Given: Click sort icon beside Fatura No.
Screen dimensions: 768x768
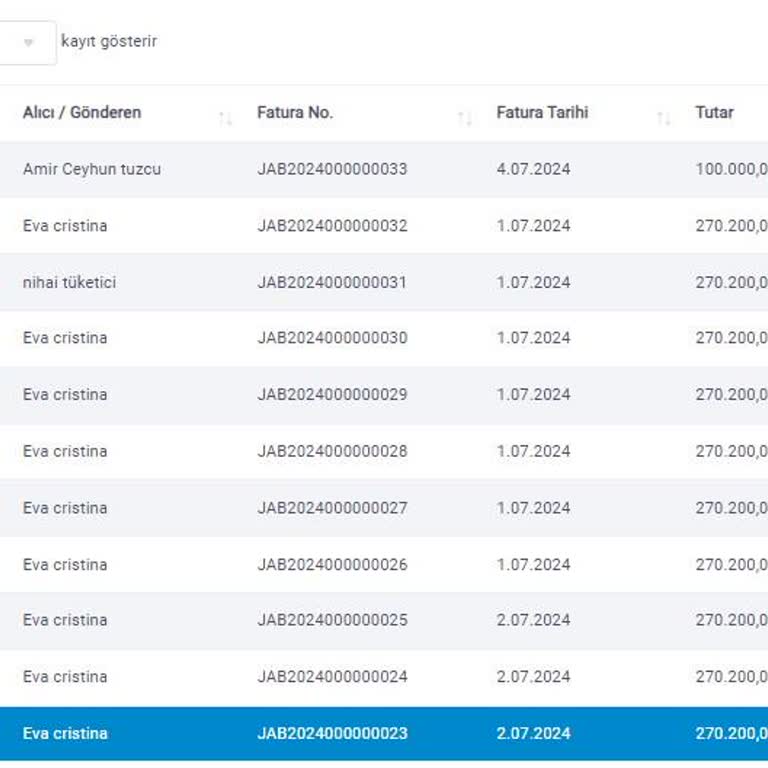Looking at the screenshot, I should pyautogui.click(x=464, y=119).
